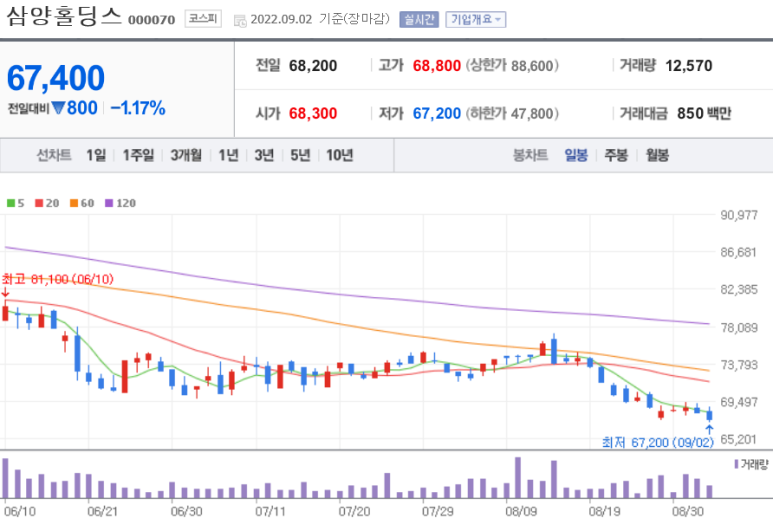Click the 상한가 88,600 text
The height and width of the screenshot is (518, 773).
[512, 66]
